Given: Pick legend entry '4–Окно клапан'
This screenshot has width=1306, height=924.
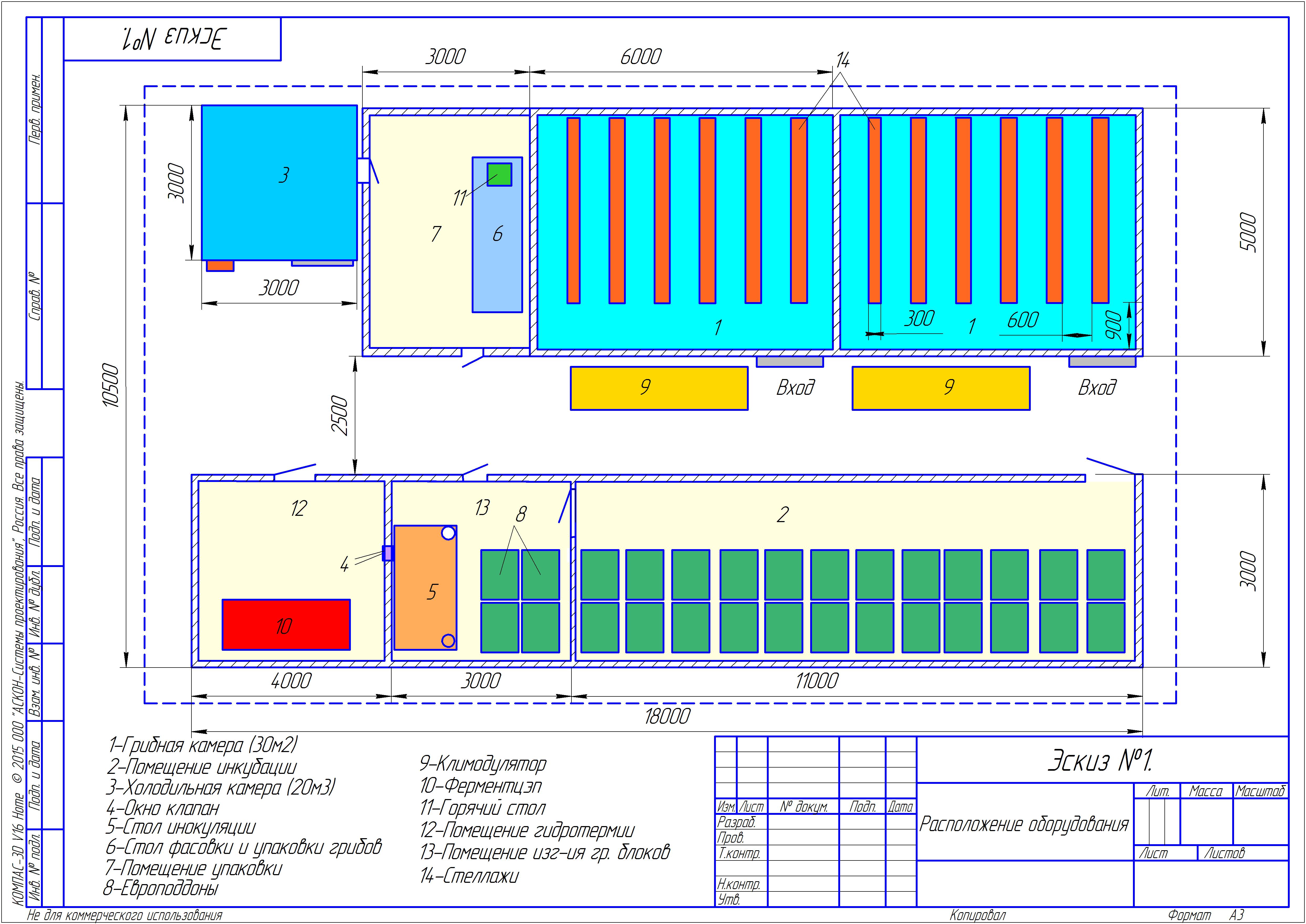Looking at the screenshot, I should click(x=162, y=808).
